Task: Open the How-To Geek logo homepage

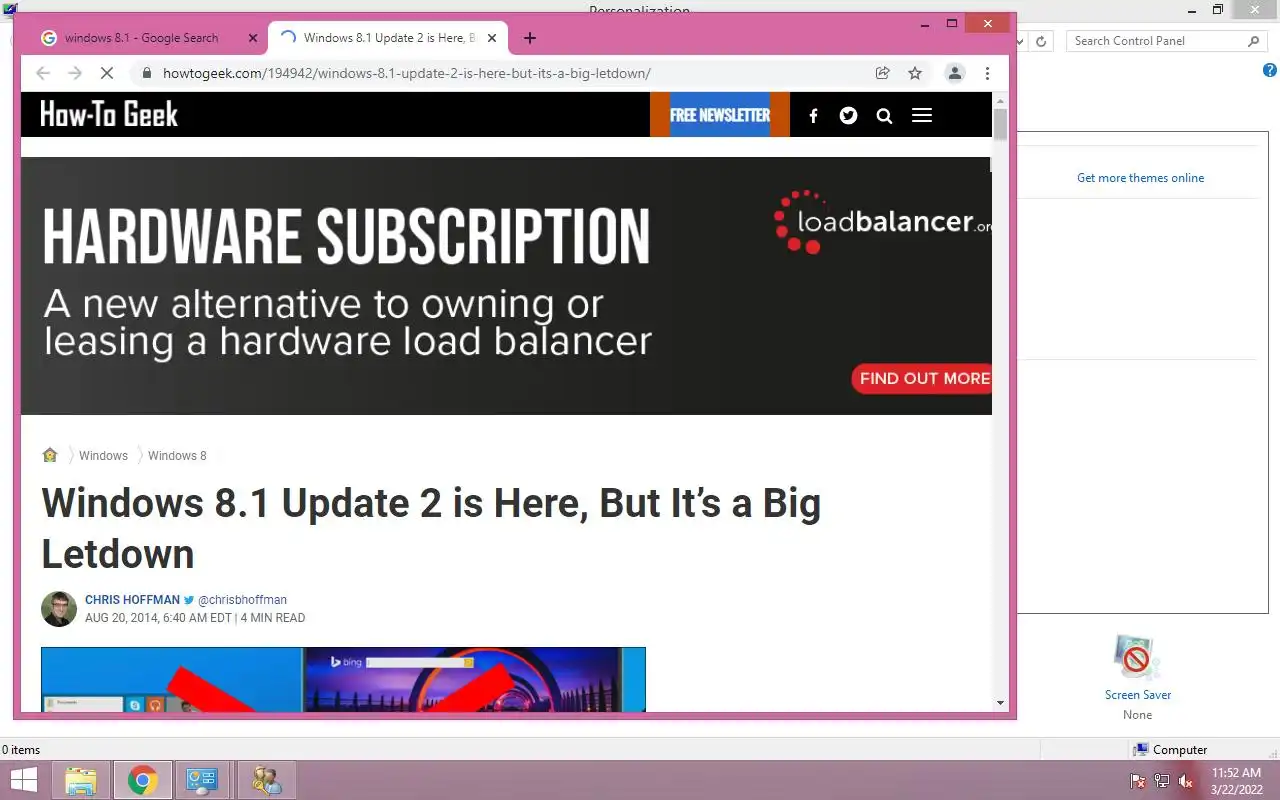Action: (109, 114)
